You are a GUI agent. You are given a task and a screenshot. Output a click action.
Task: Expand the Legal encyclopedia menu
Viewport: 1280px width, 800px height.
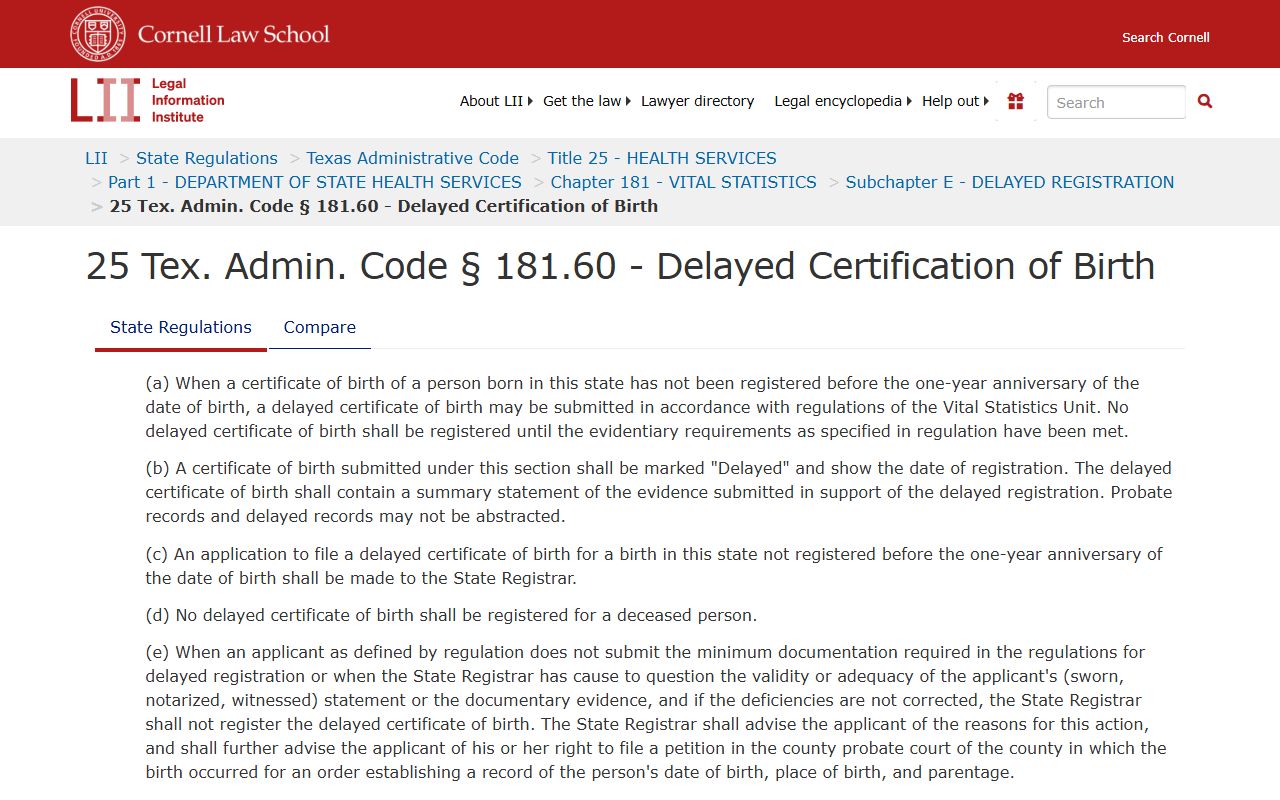click(x=843, y=101)
